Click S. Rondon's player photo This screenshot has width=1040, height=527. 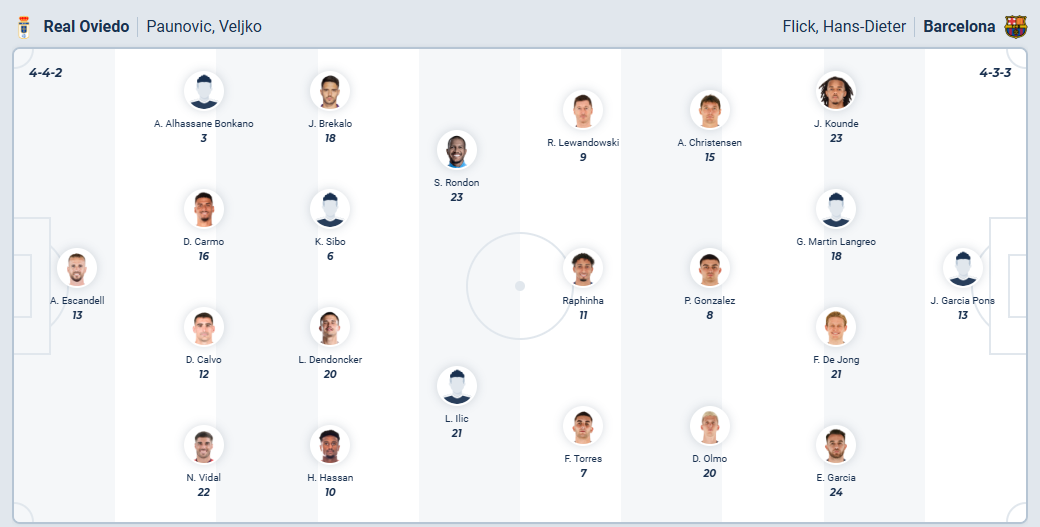pyautogui.click(x=457, y=150)
